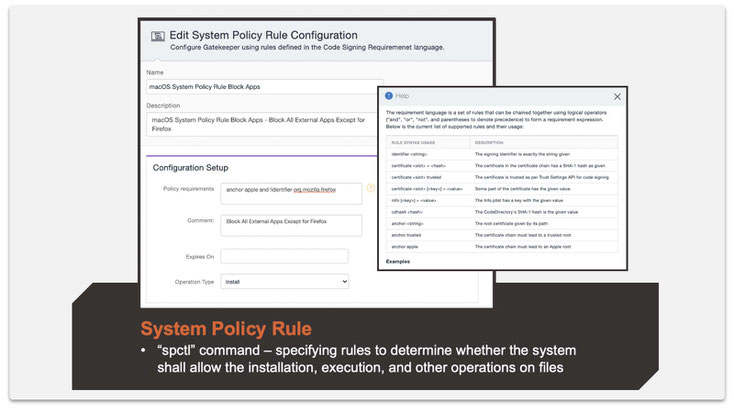The image size is (734, 413).
Task: Click 'certificate <slot> [<key>] = <value>' row
Action: (x=502, y=189)
